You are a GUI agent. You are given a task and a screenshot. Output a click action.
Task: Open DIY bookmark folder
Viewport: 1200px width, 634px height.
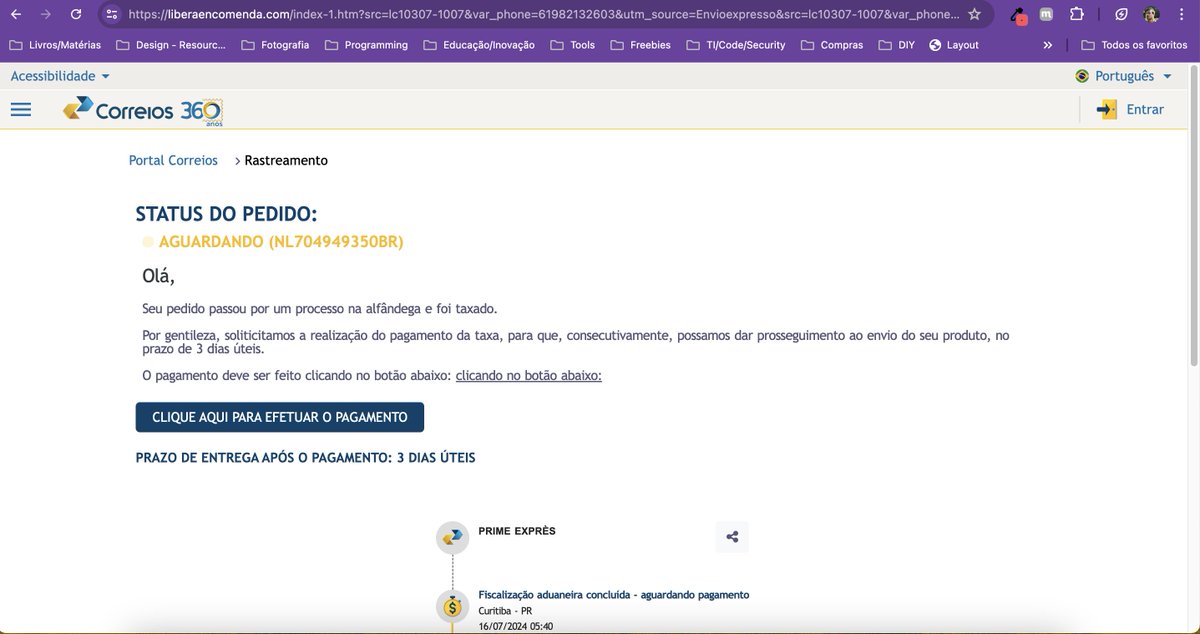(x=896, y=45)
